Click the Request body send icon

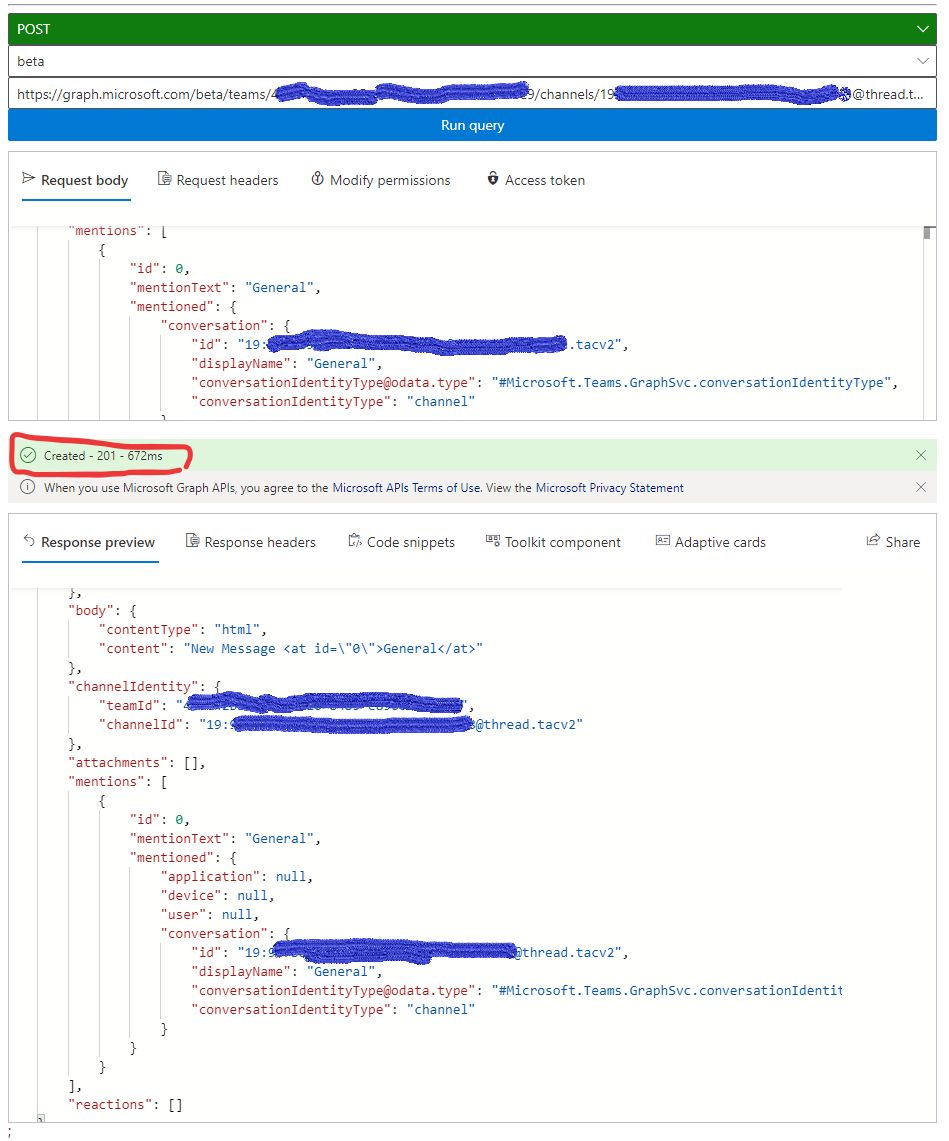tap(28, 178)
